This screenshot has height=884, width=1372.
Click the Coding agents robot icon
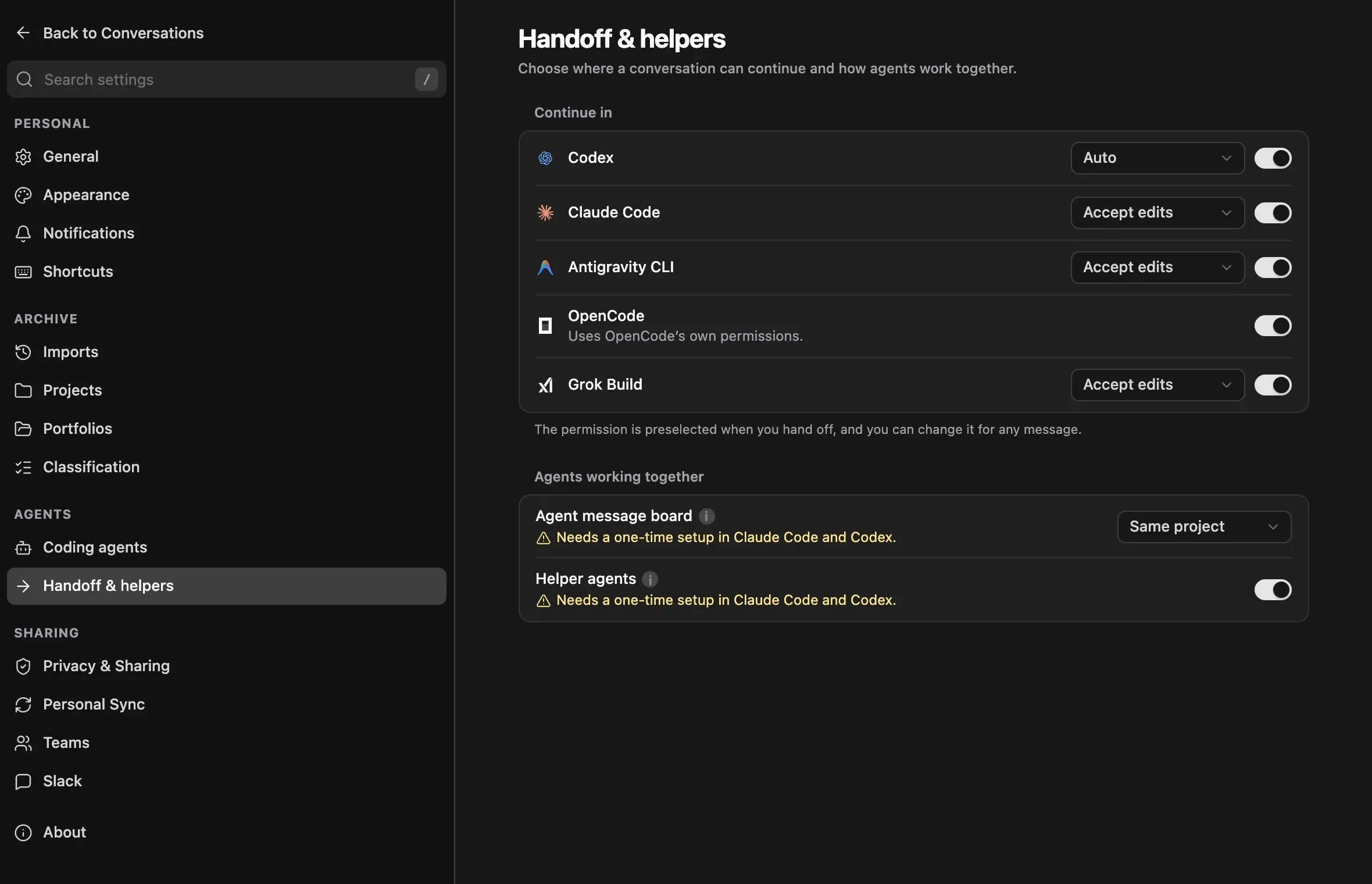coord(23,547)
